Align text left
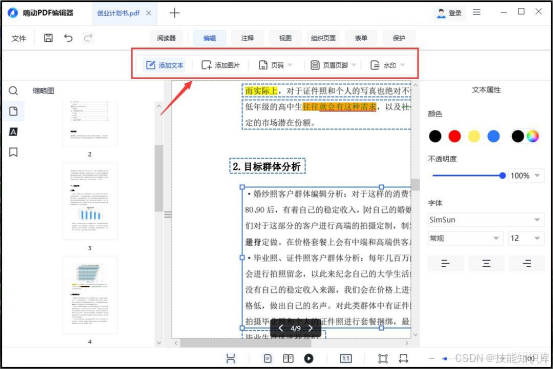The height and width of the screenshot is (369, 553). (446, 264)
